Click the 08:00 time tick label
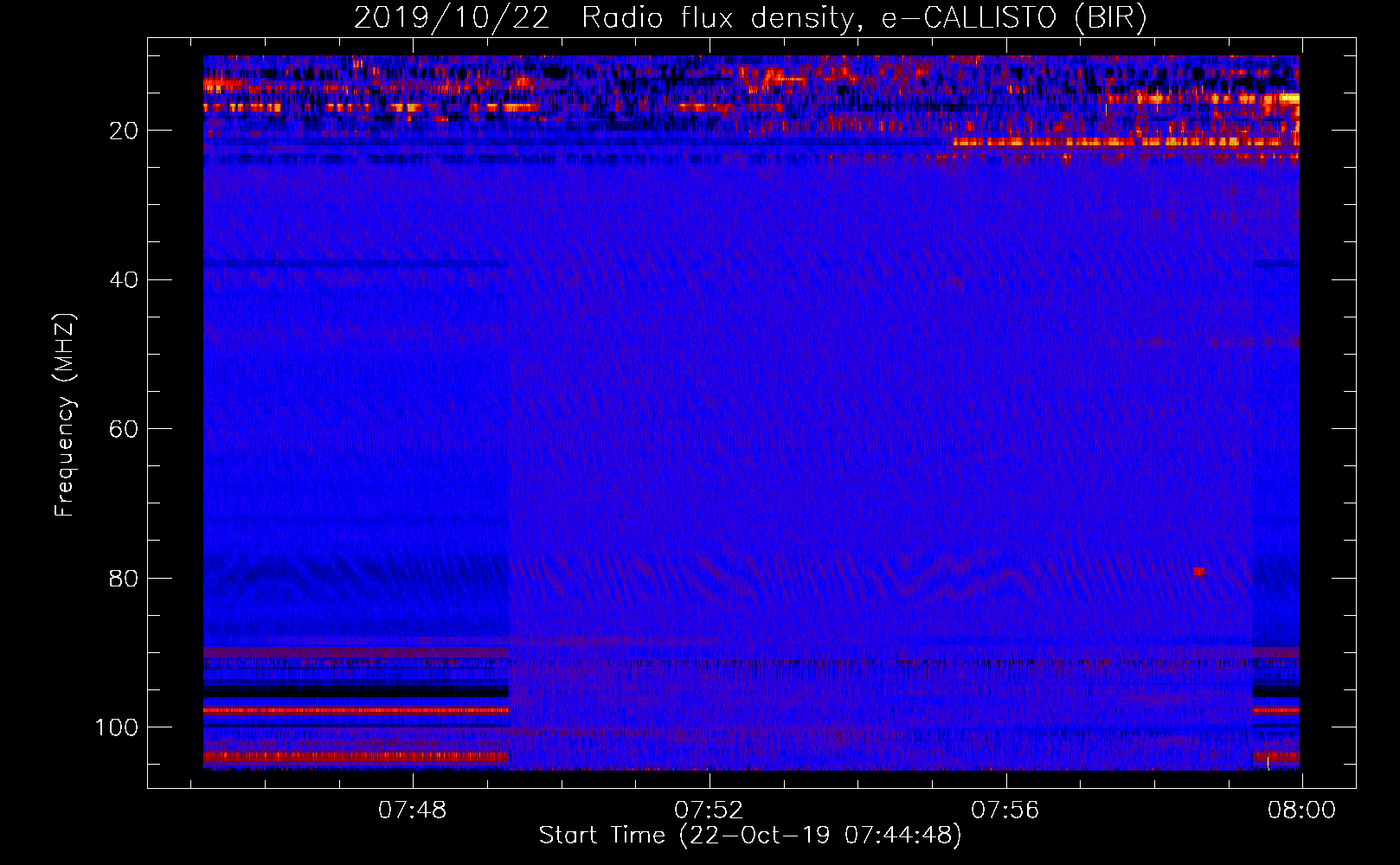Viewport: 1400px width, 865px height. [1301, 811]
